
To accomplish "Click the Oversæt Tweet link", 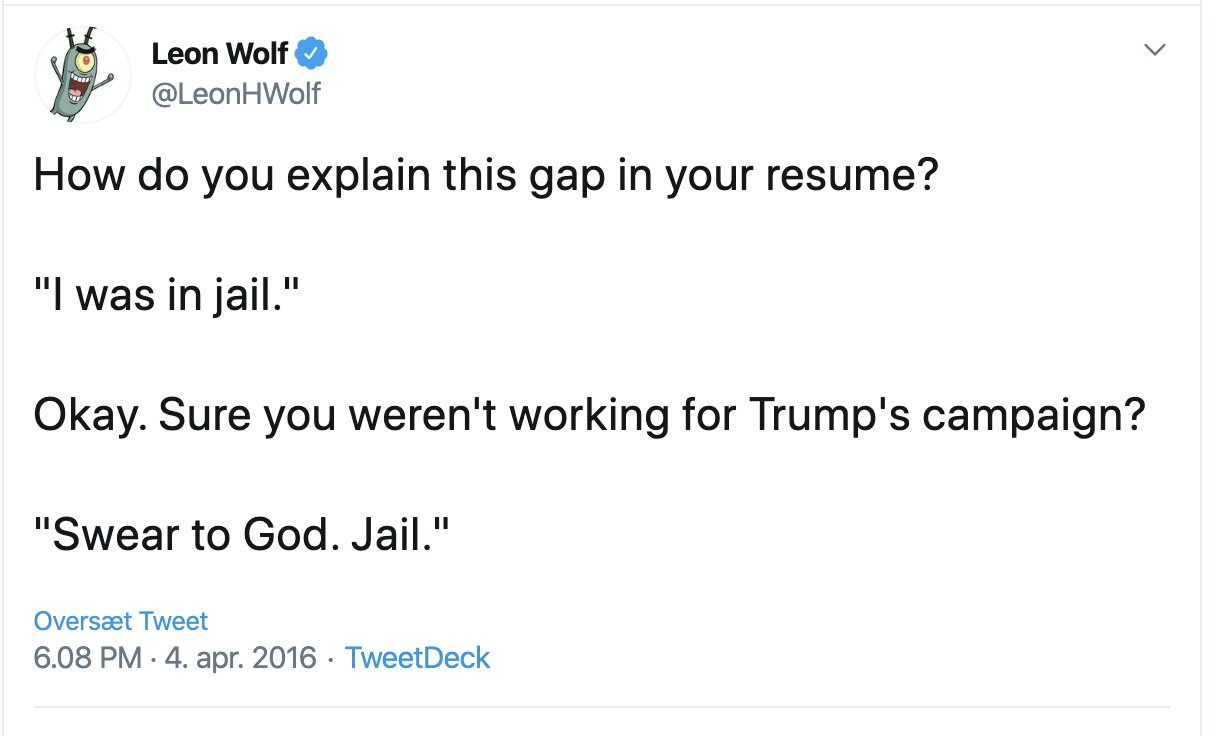I will click(x=121, y=621).
